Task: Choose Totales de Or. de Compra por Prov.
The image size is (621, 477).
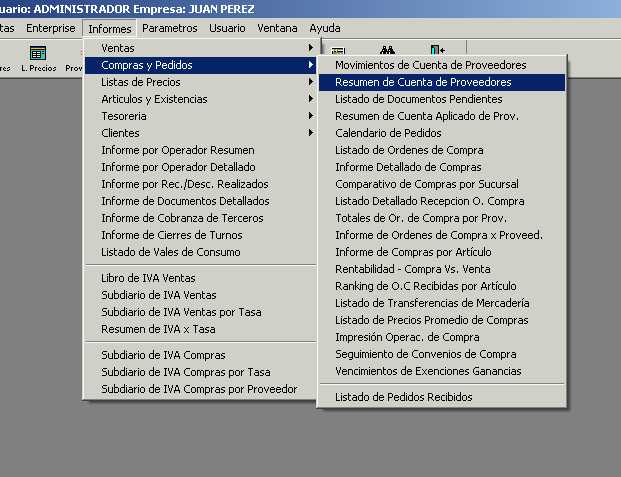Action: coord(442,218)
